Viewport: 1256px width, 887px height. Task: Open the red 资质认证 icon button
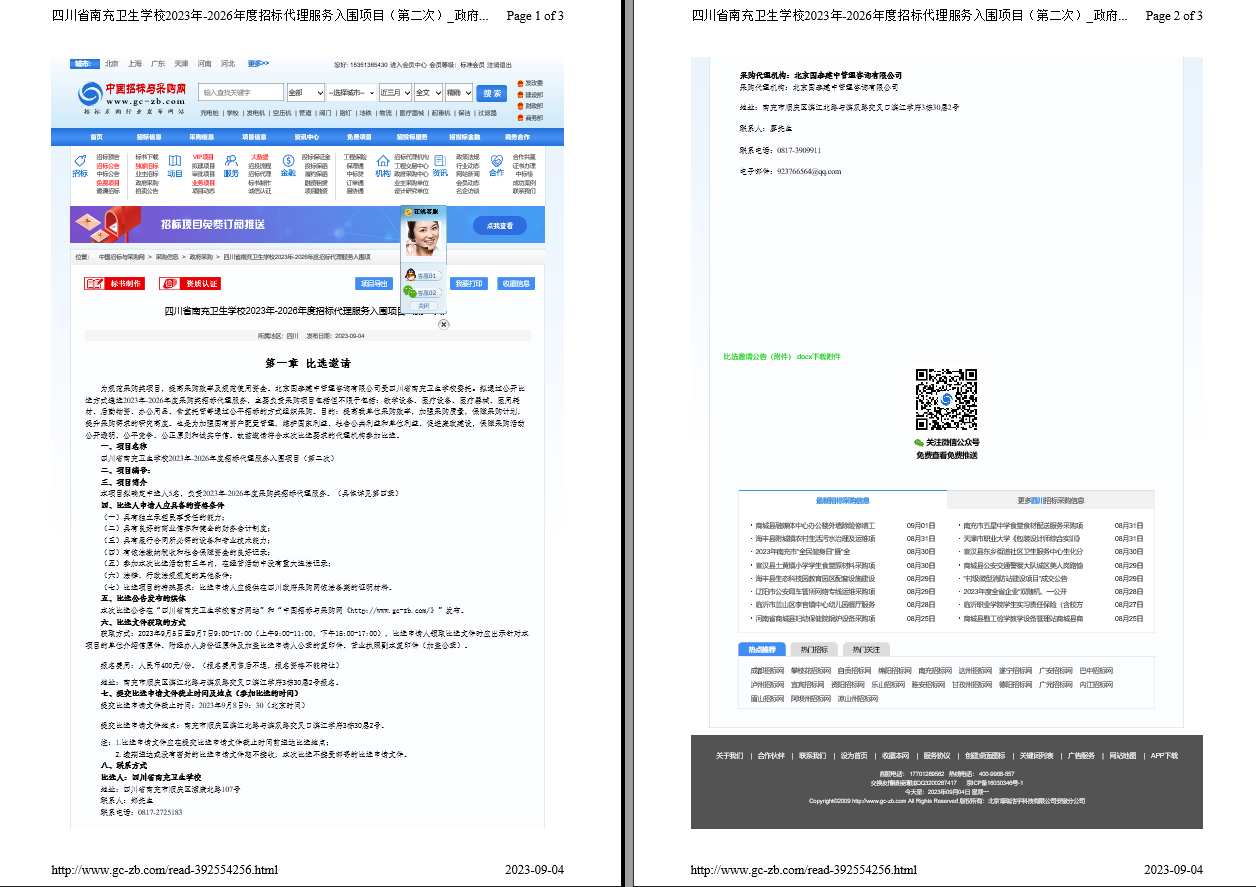coord(190,284)
